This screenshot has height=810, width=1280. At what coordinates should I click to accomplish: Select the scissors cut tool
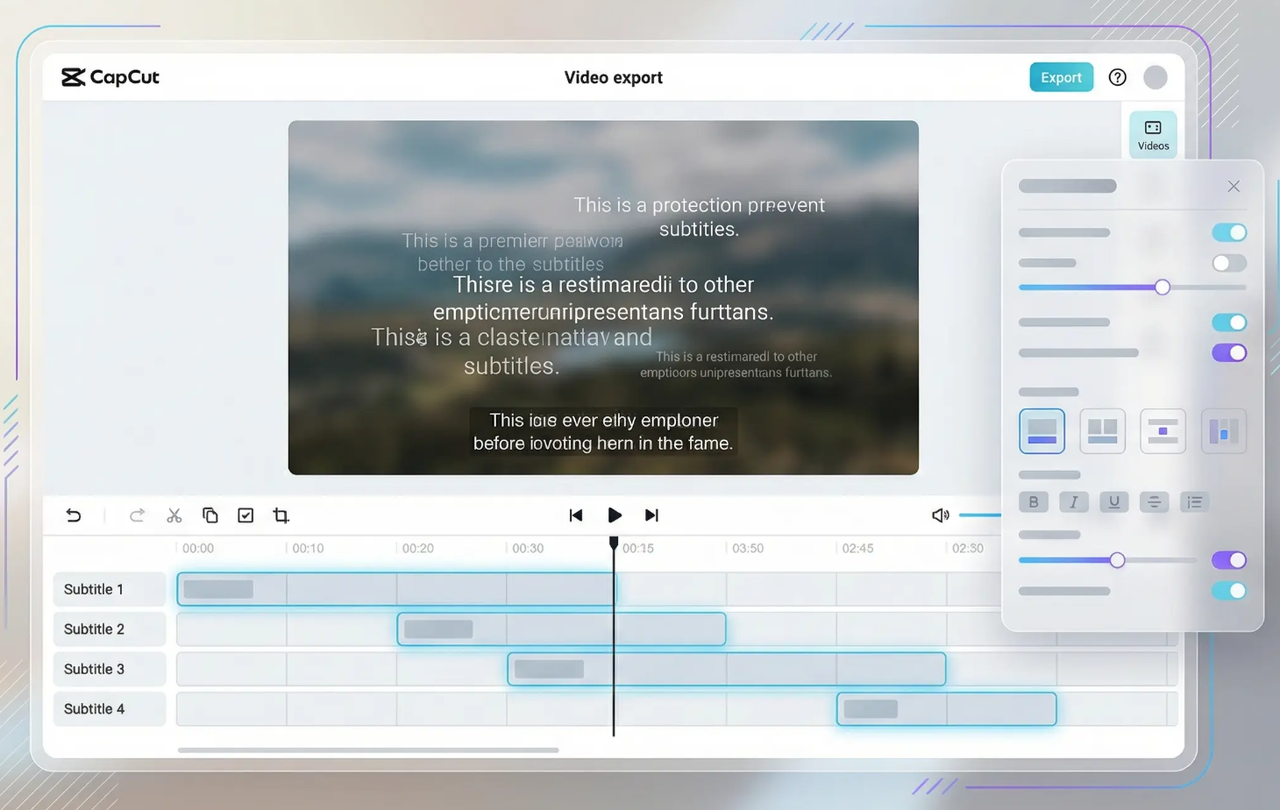tap(174, 515)
